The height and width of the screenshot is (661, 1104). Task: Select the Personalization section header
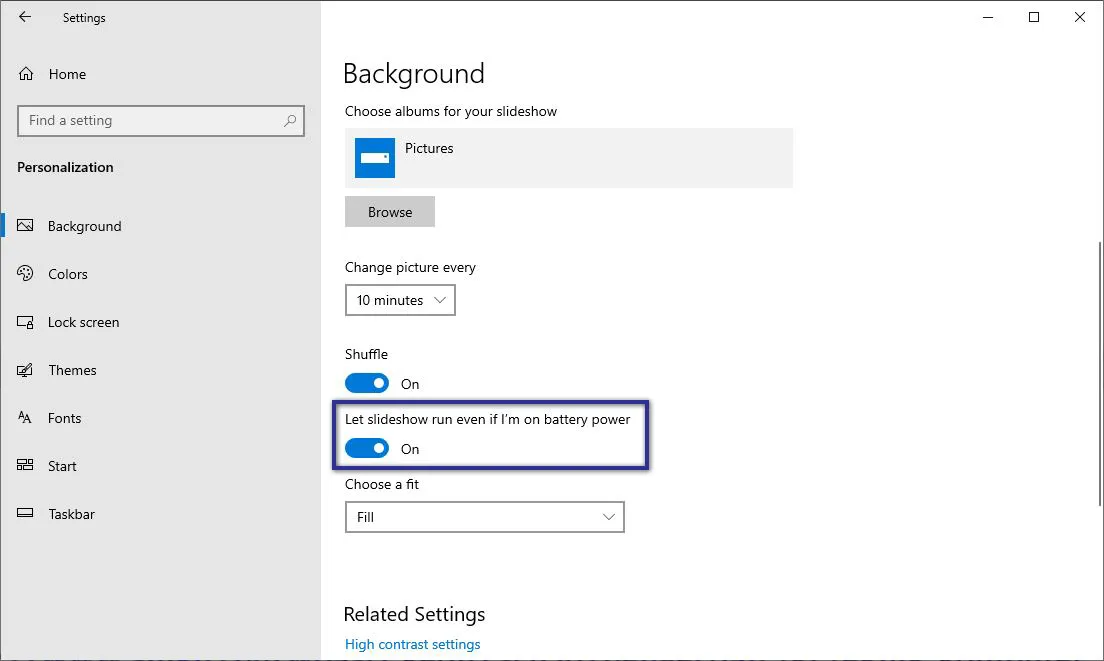click(65, 167)
